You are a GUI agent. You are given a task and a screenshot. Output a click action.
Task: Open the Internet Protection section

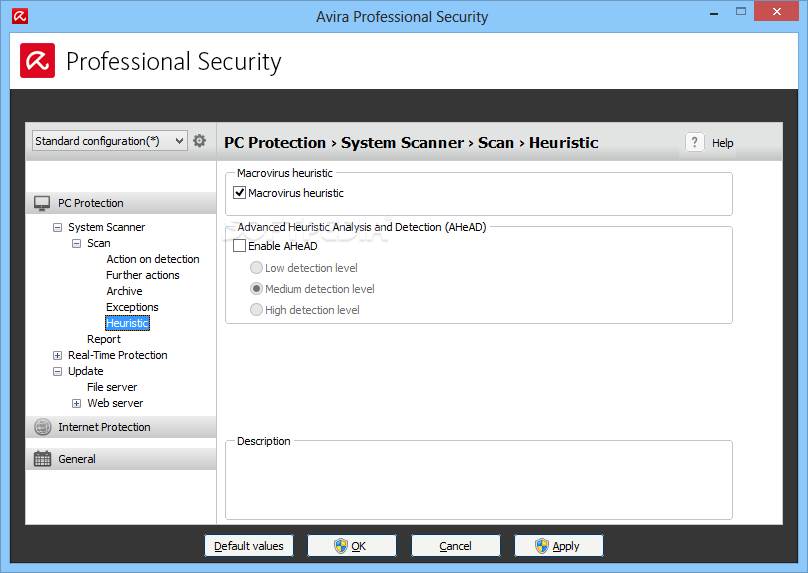click(121, 427)
